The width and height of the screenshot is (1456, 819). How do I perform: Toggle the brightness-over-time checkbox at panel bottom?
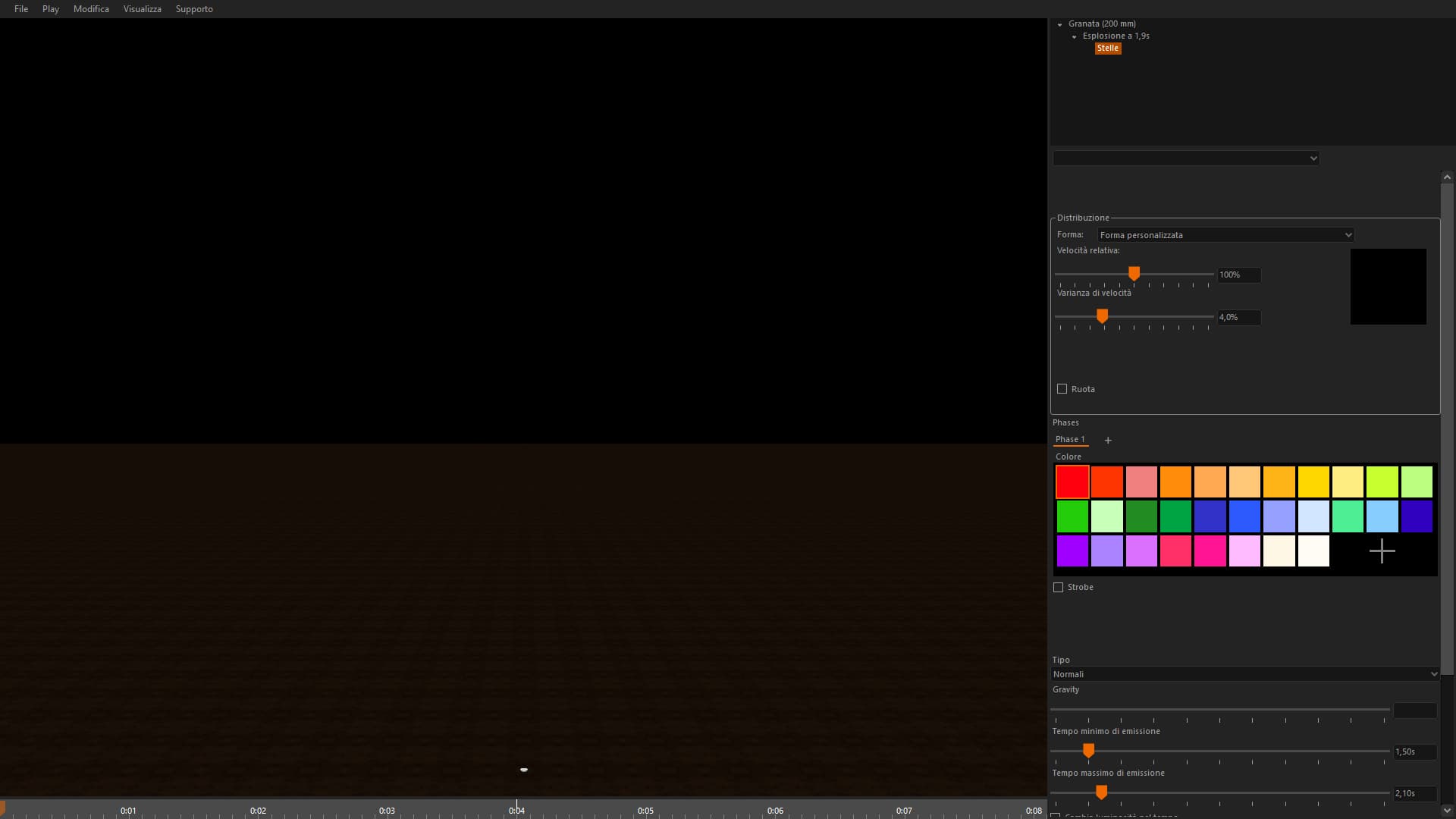click(x=1055, y=816)
